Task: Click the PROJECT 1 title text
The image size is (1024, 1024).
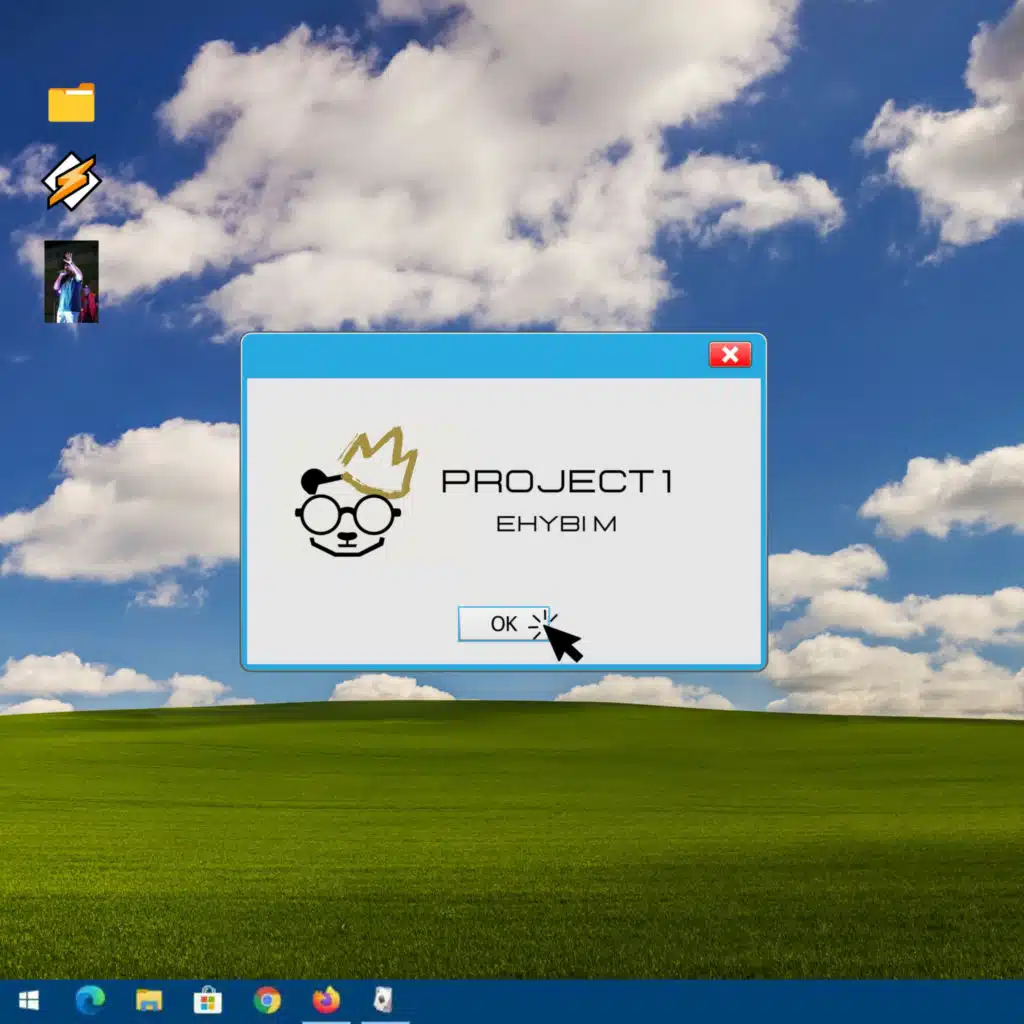Action: click(x=556, y=481)
